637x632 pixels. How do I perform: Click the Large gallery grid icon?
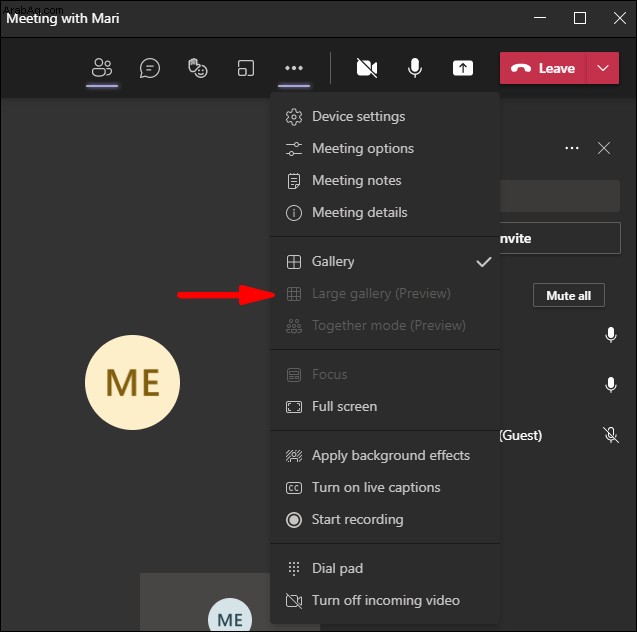(x=294, y=294)
